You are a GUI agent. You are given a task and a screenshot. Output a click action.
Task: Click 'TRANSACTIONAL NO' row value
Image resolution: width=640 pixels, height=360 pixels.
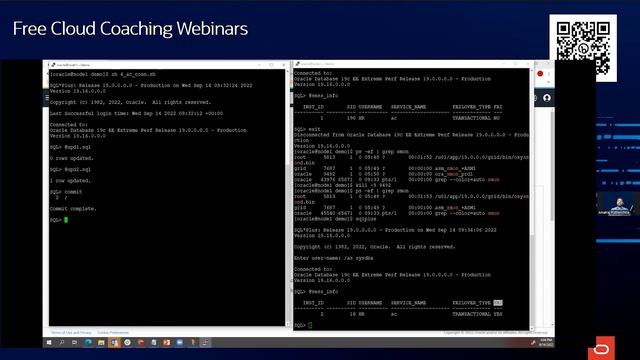tap(476, 118)
